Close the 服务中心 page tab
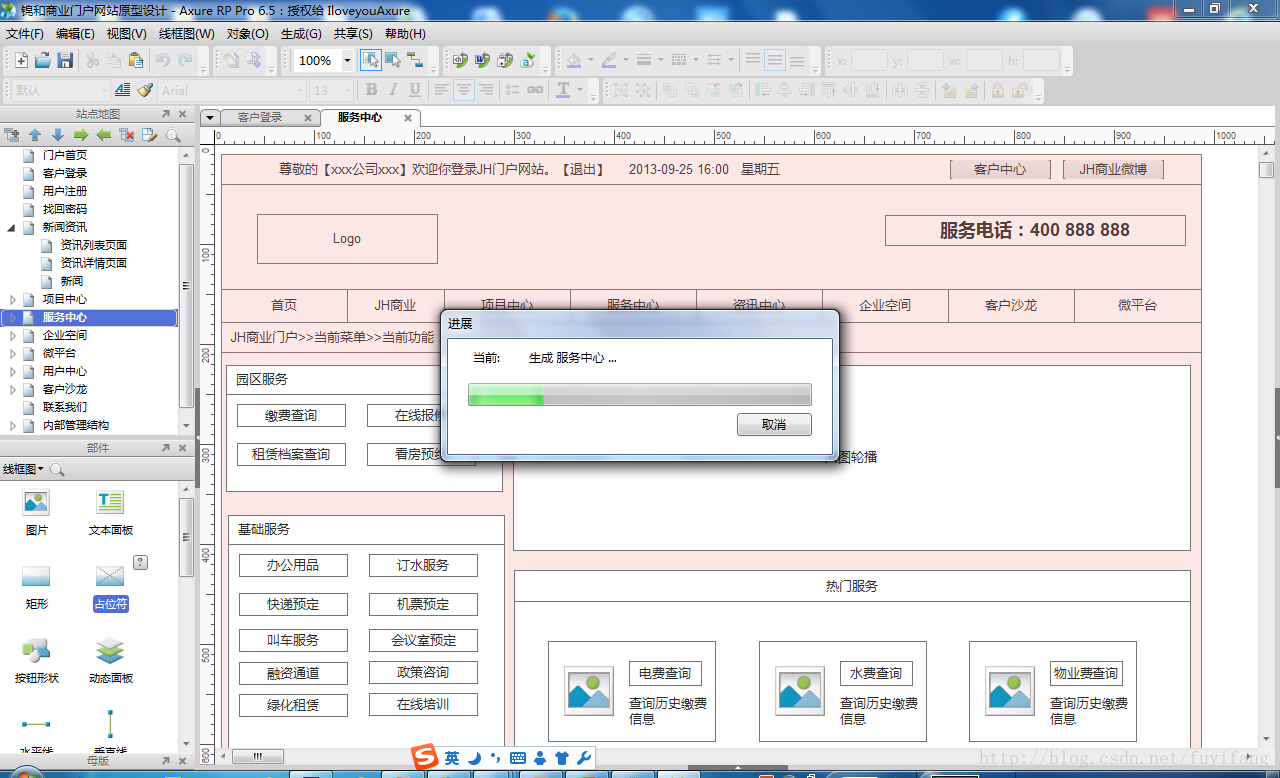Screen dimensions: 1280x778 (408, 118)
